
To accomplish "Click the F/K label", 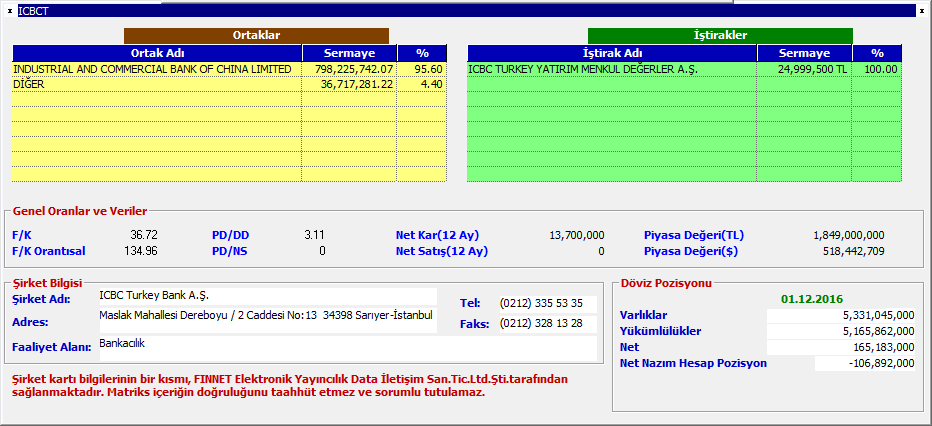I will (x=22, y=235).
